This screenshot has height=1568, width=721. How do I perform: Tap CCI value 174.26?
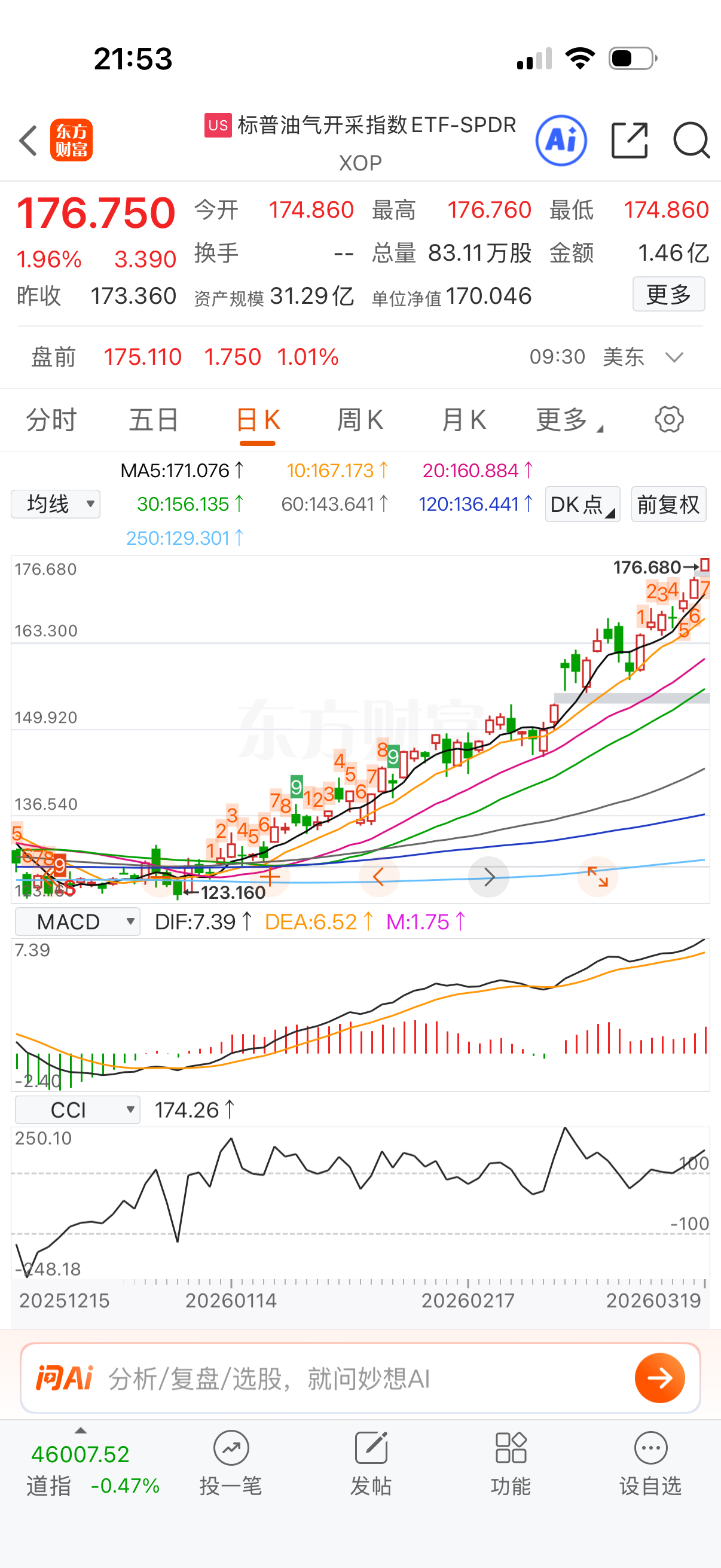coord(194,1110)
